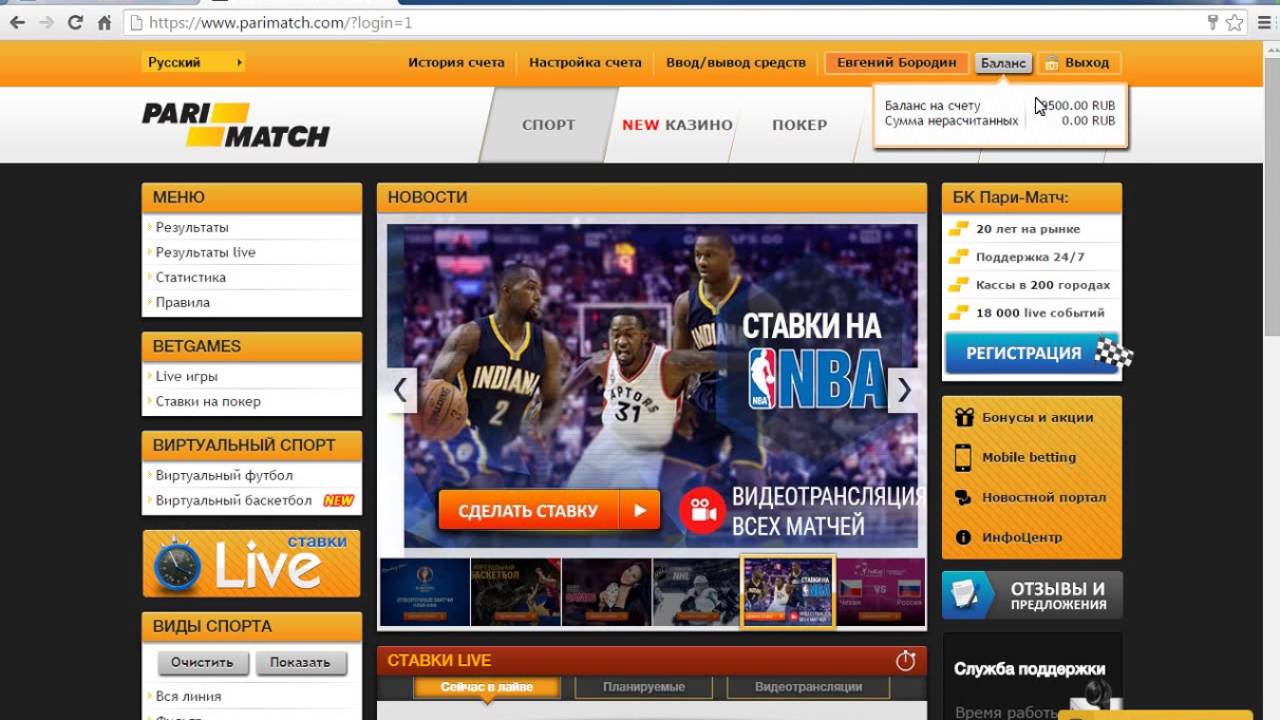Click user name Евгений Бородин

click(x=896, y=62)
